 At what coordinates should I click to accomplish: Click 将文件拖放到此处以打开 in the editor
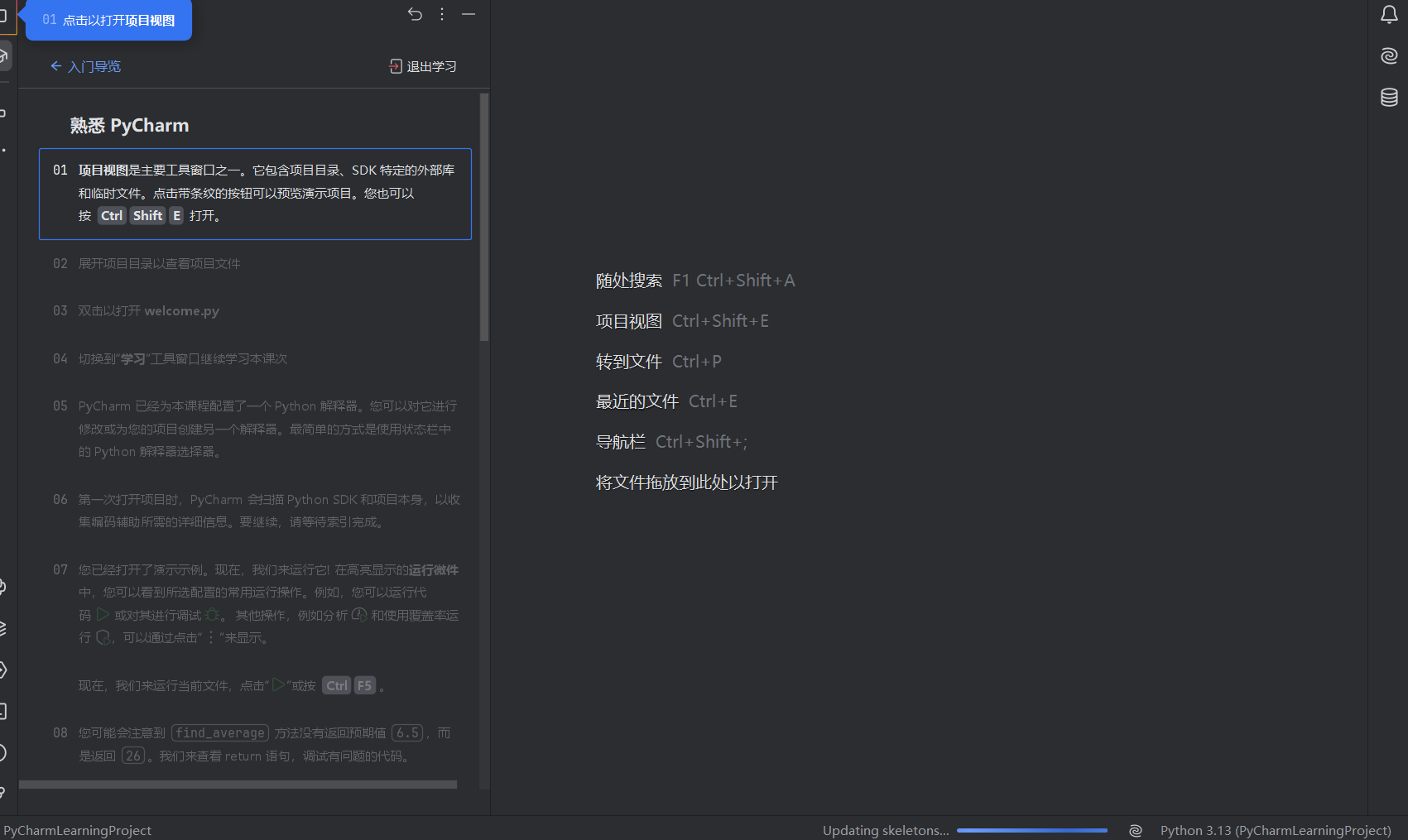click(x=687, y=482)
